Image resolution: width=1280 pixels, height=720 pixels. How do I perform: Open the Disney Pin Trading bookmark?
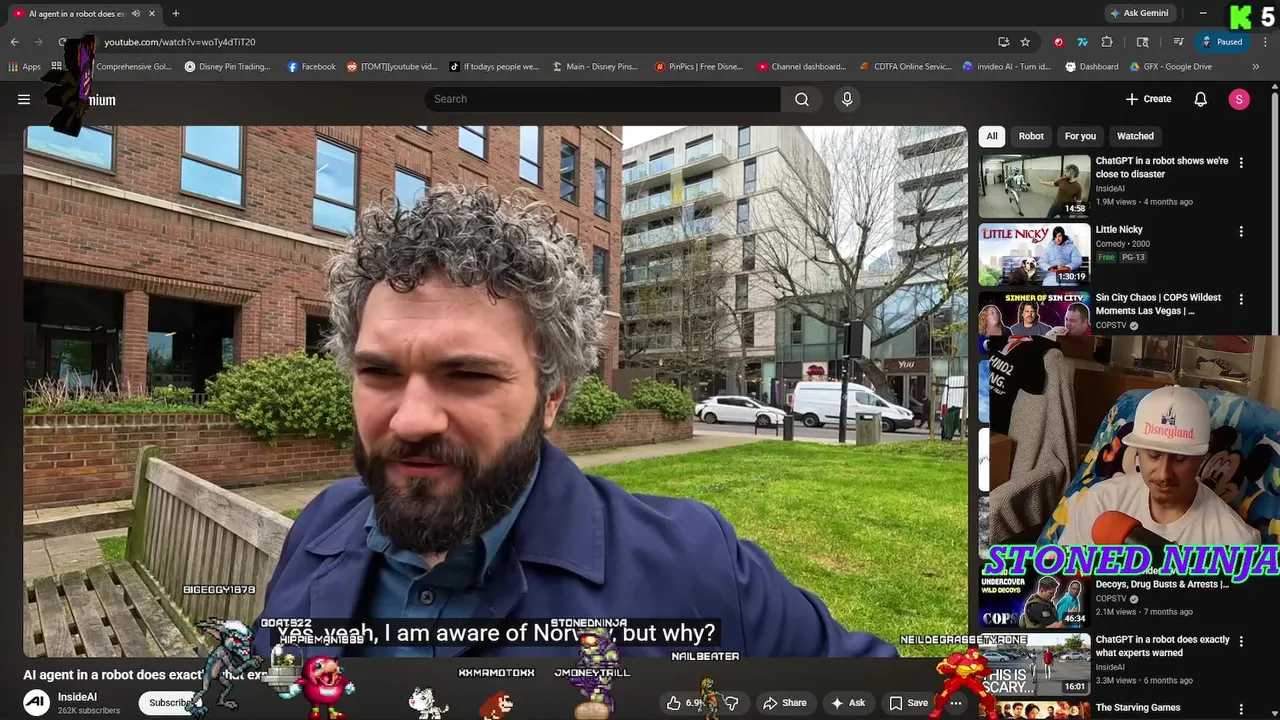click(228, 67)
